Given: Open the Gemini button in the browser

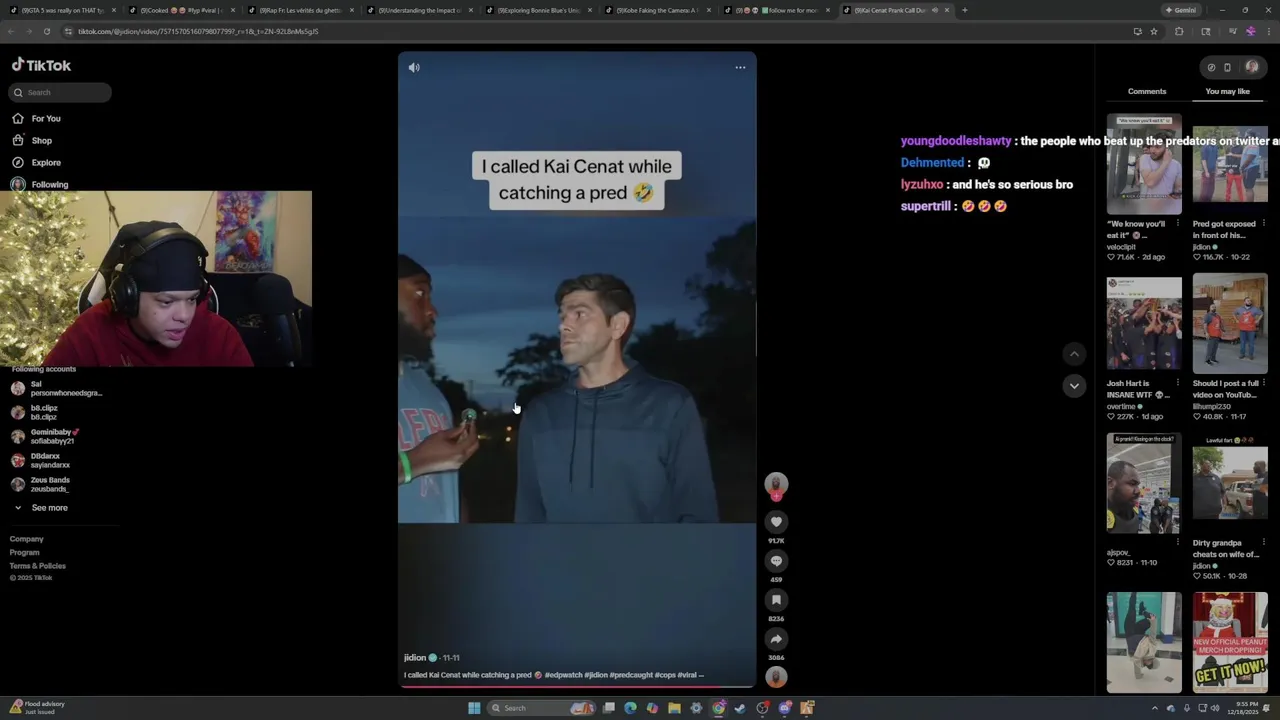Looking at the screenshot, I should (x=1181, y=10).
